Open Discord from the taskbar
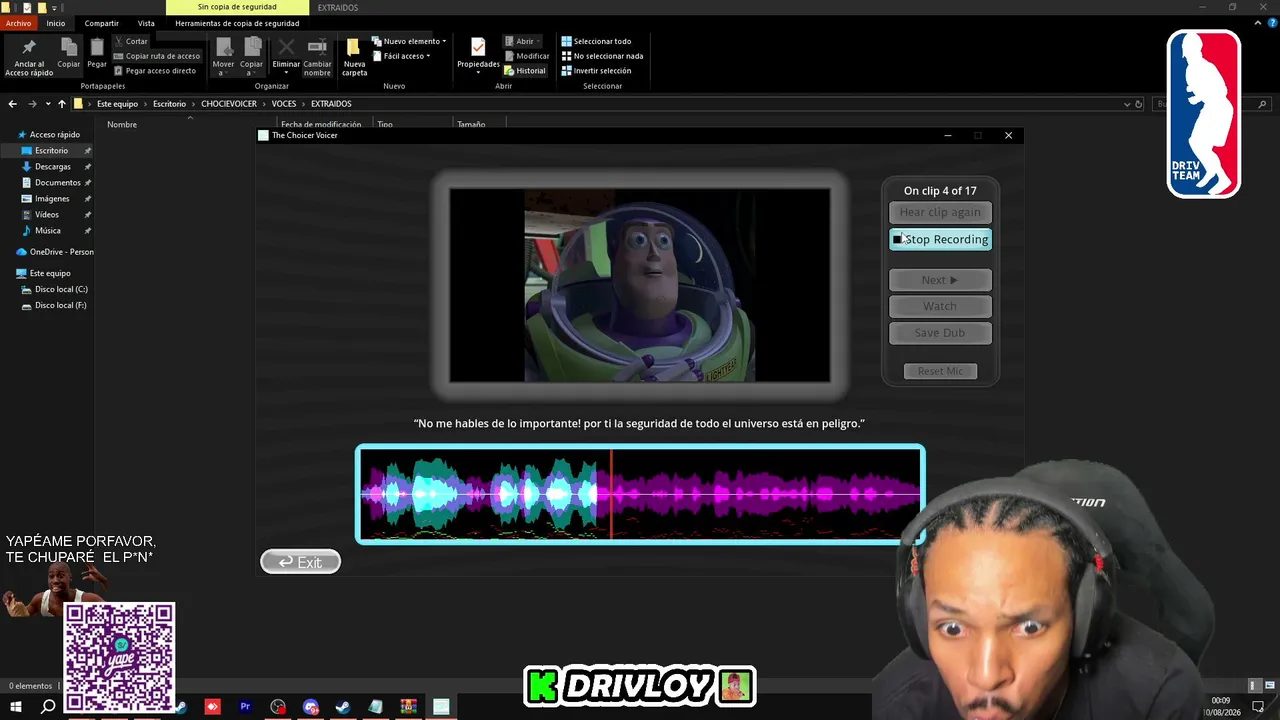This screenshot has height=720, width=1280. [x=310, y=707]
